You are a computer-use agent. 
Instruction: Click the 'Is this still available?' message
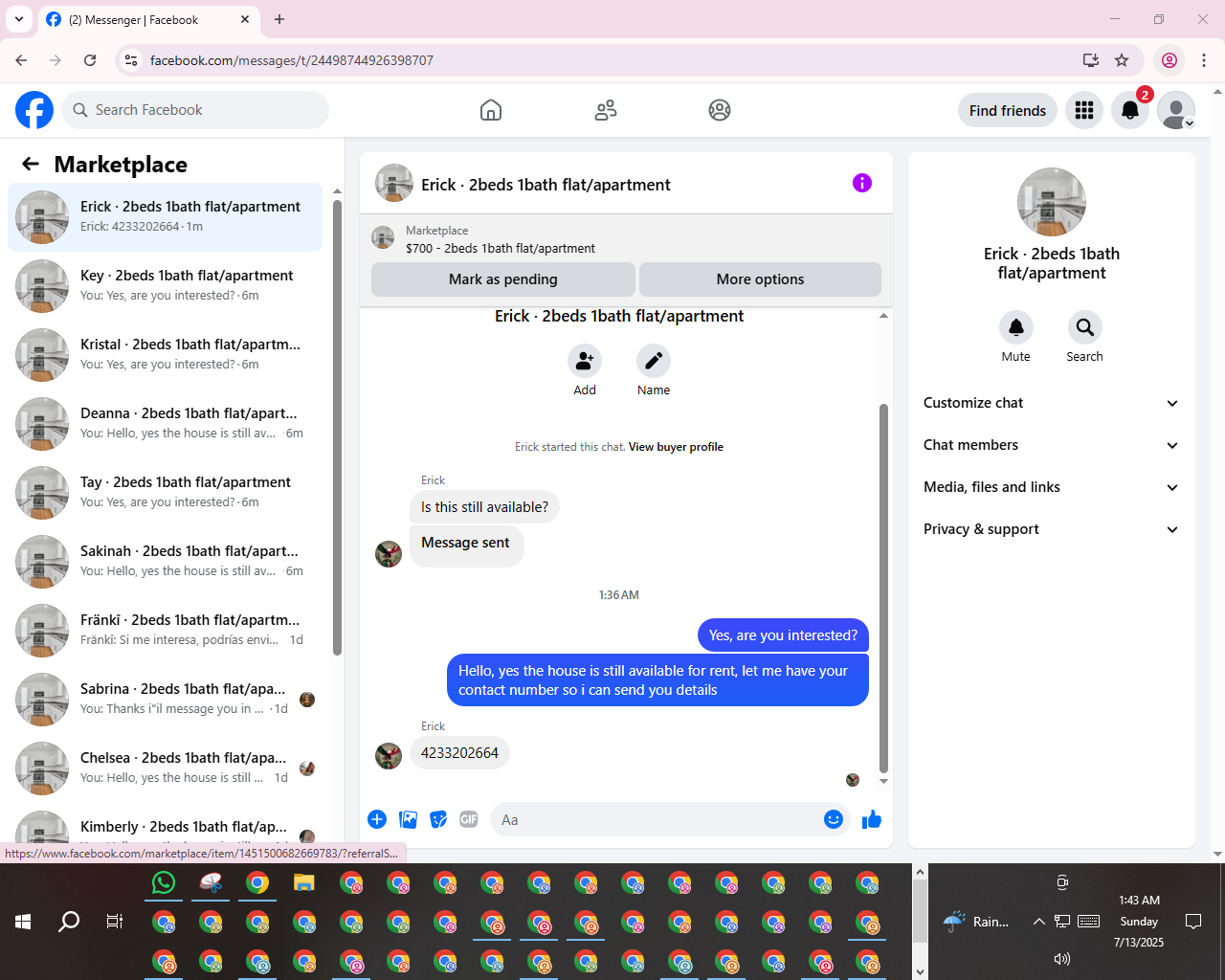click(484, 507)
